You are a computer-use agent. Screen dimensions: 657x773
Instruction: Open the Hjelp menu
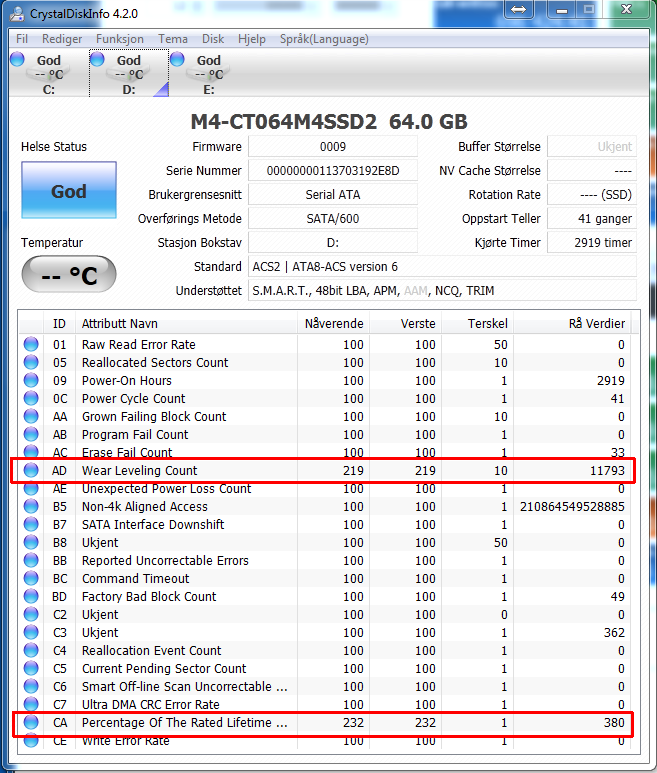(251, 39)
